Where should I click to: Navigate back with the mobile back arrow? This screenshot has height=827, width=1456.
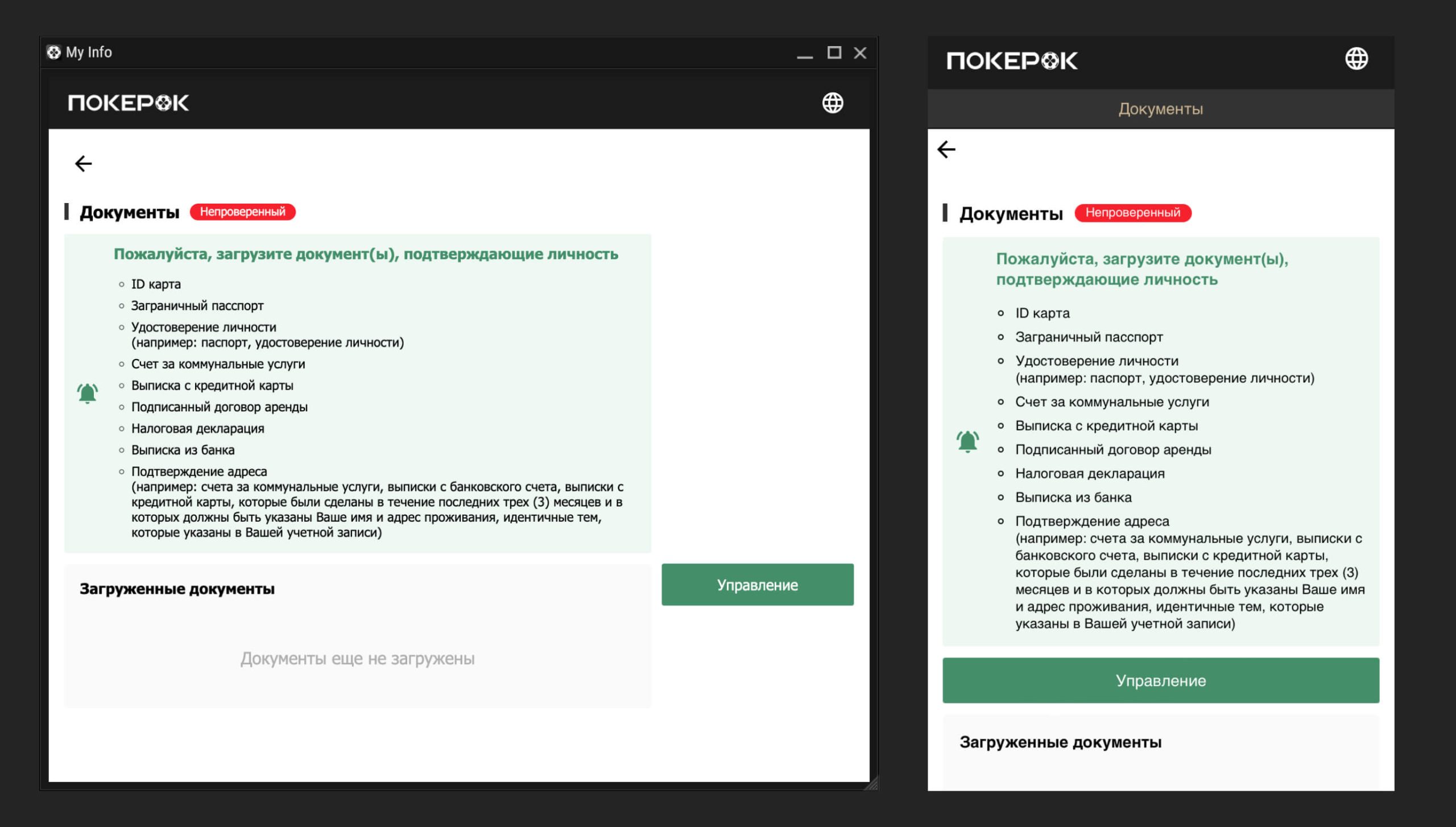click(x=946, y=149)
